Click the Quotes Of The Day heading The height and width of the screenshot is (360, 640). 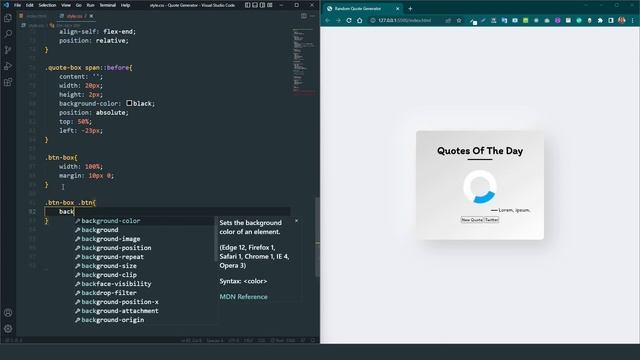tap(480, 151)
